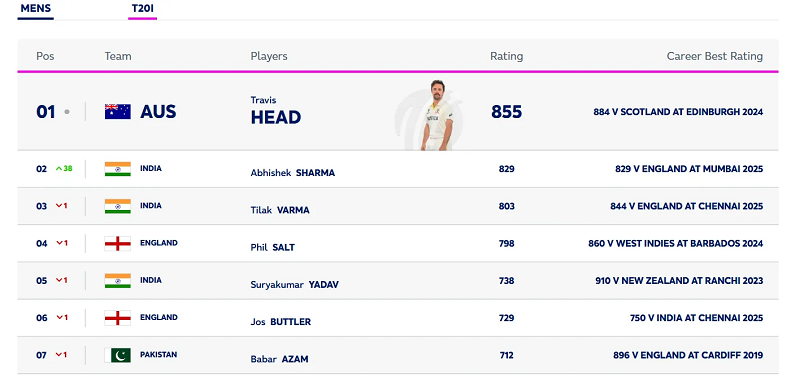Select the T20I tab

pyautogui.click(x=142, y=9)
